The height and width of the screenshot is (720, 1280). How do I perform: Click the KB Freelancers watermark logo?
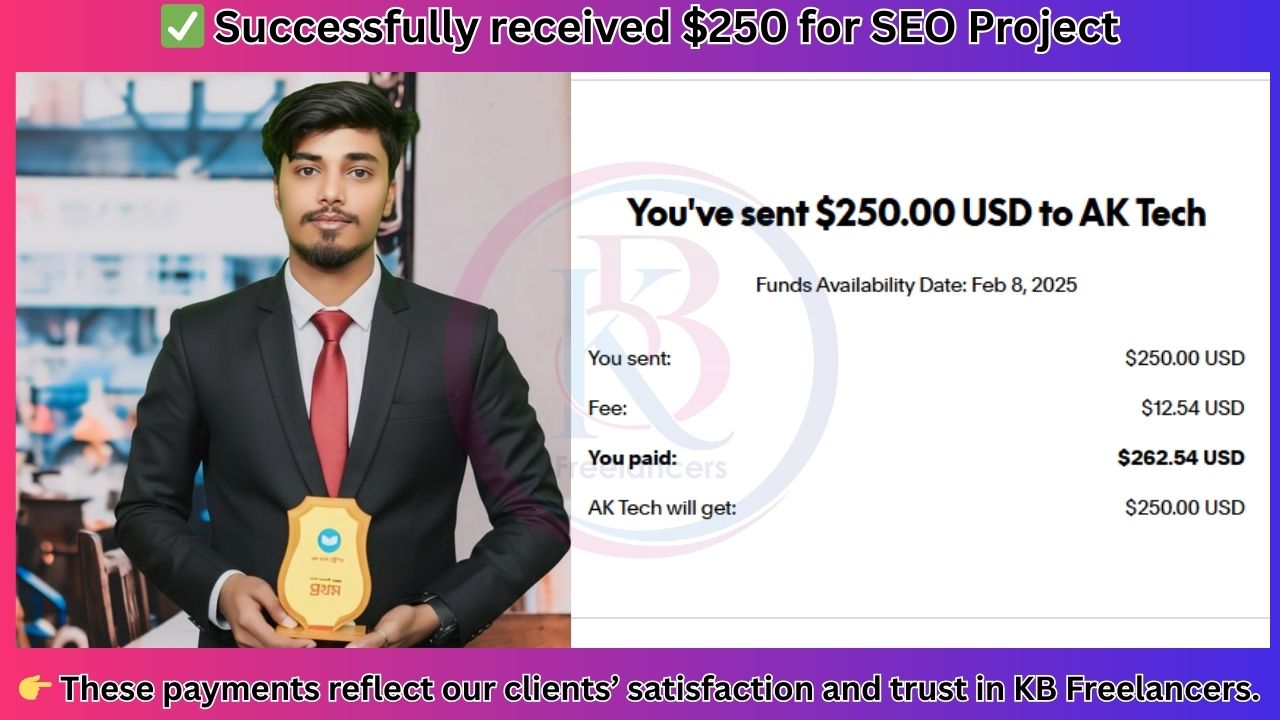pos(640,360)
